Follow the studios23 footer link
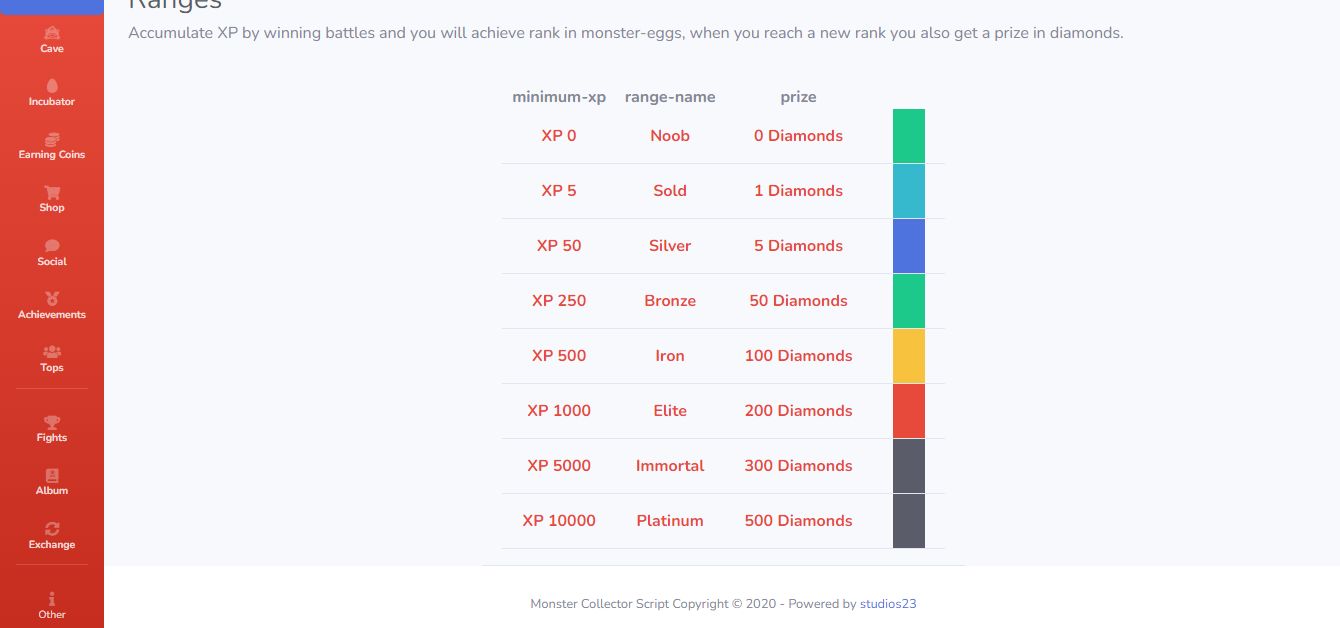This screenshot has height=628, width=1340. tap(888, 604)
